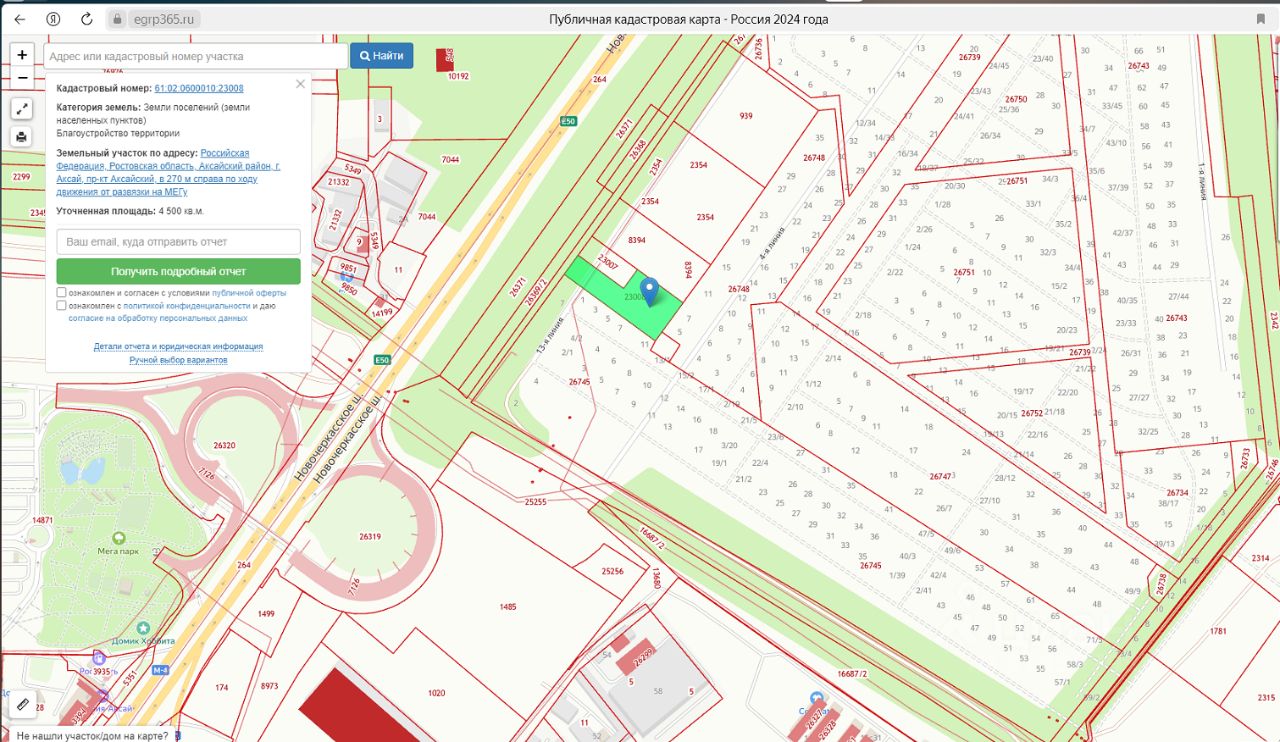Select parcel labeled 26320
Viewport: 1280px width, 742px height.
tap(225, 446)
